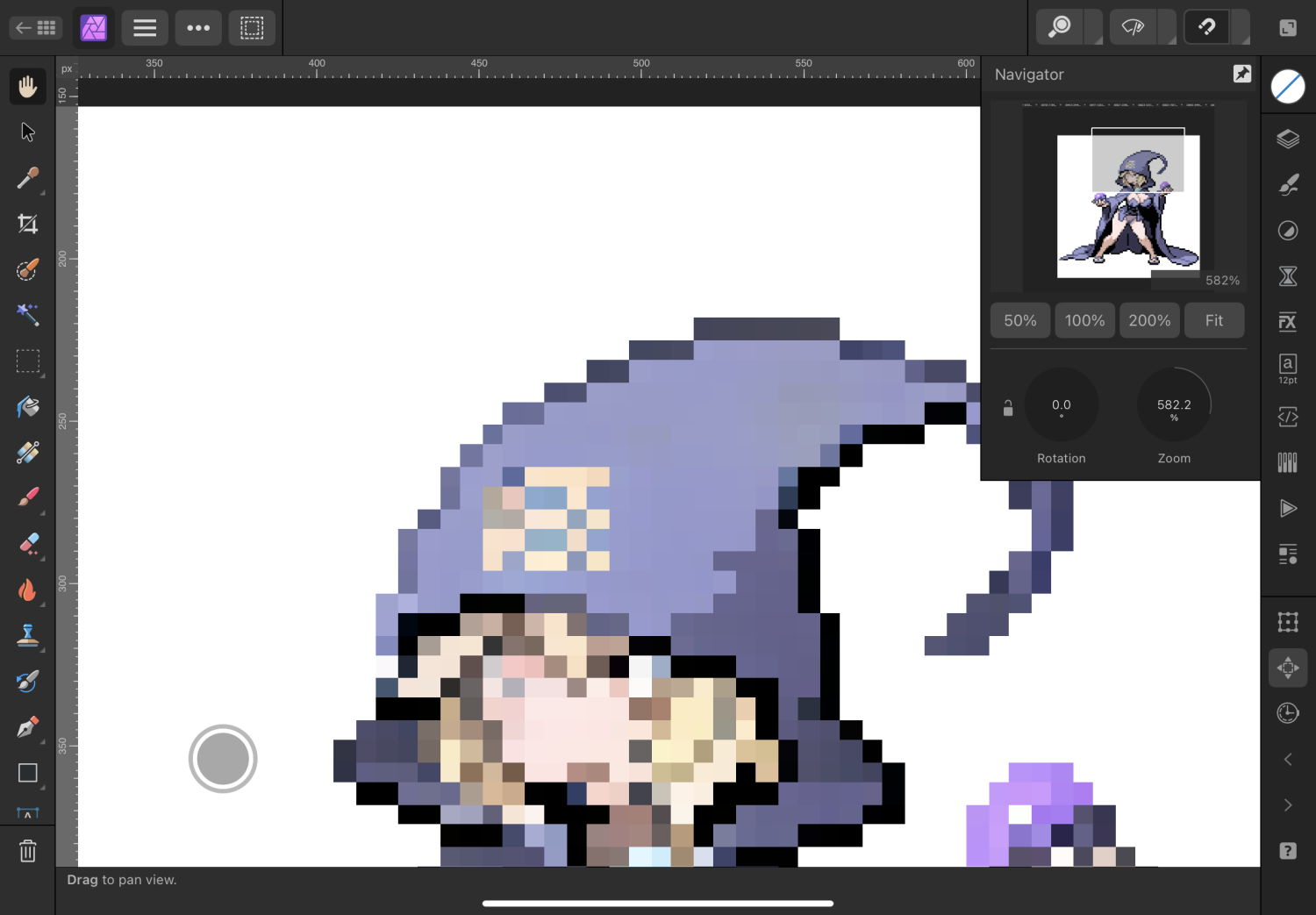Set zoom to 100% in Navigator
Screen dimensions: 1316x915
(1084, 321)
